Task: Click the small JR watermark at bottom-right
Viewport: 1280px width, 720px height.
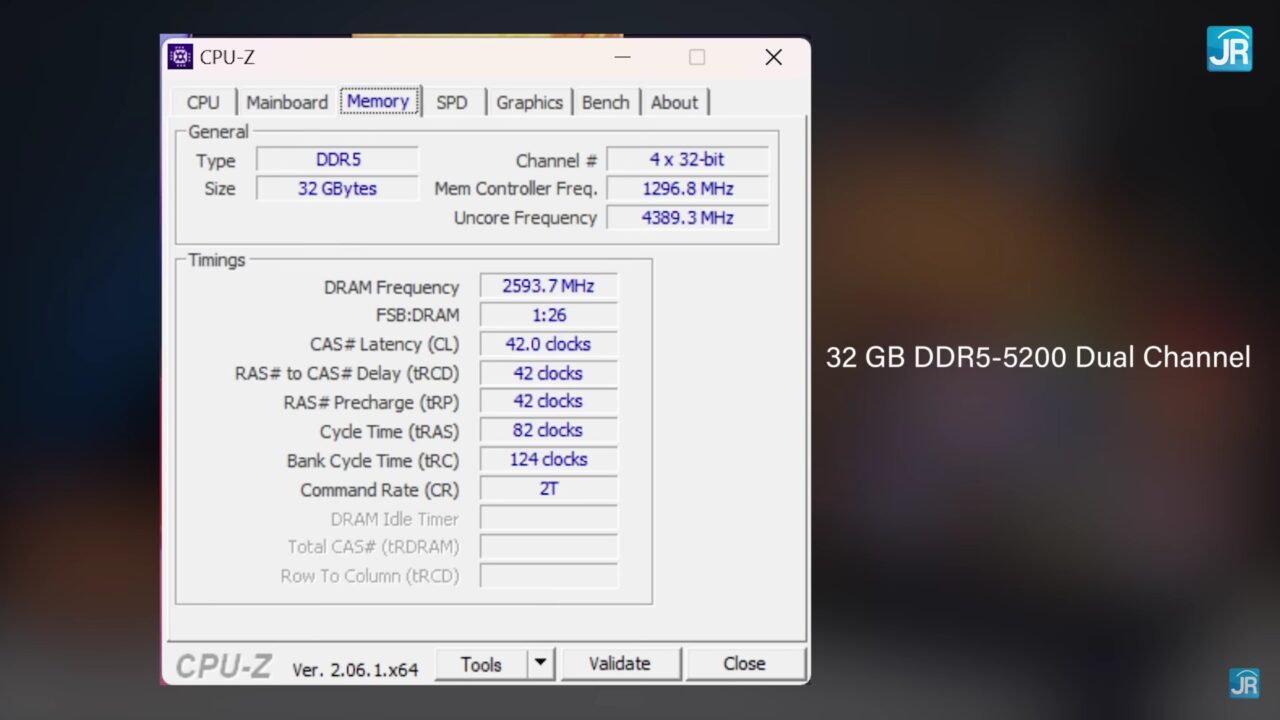Action: pos(1244,683)
